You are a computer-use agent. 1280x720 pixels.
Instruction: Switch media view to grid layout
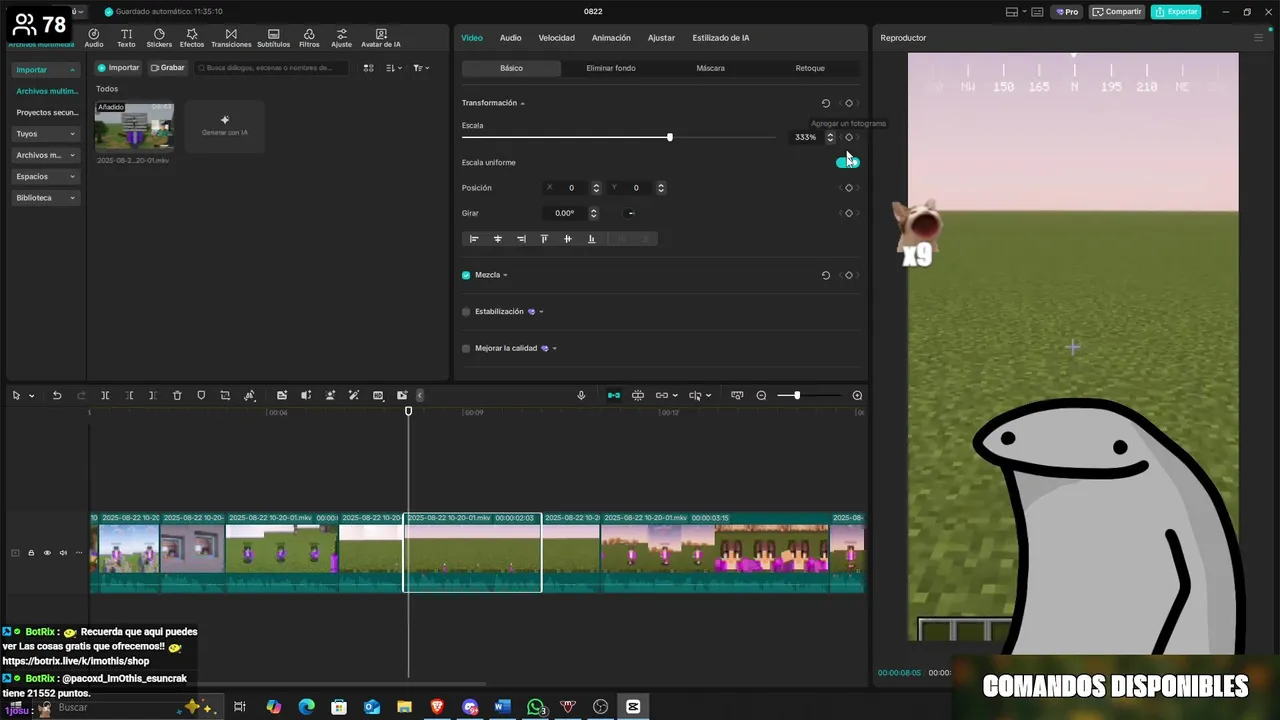[x=368, y=68]
